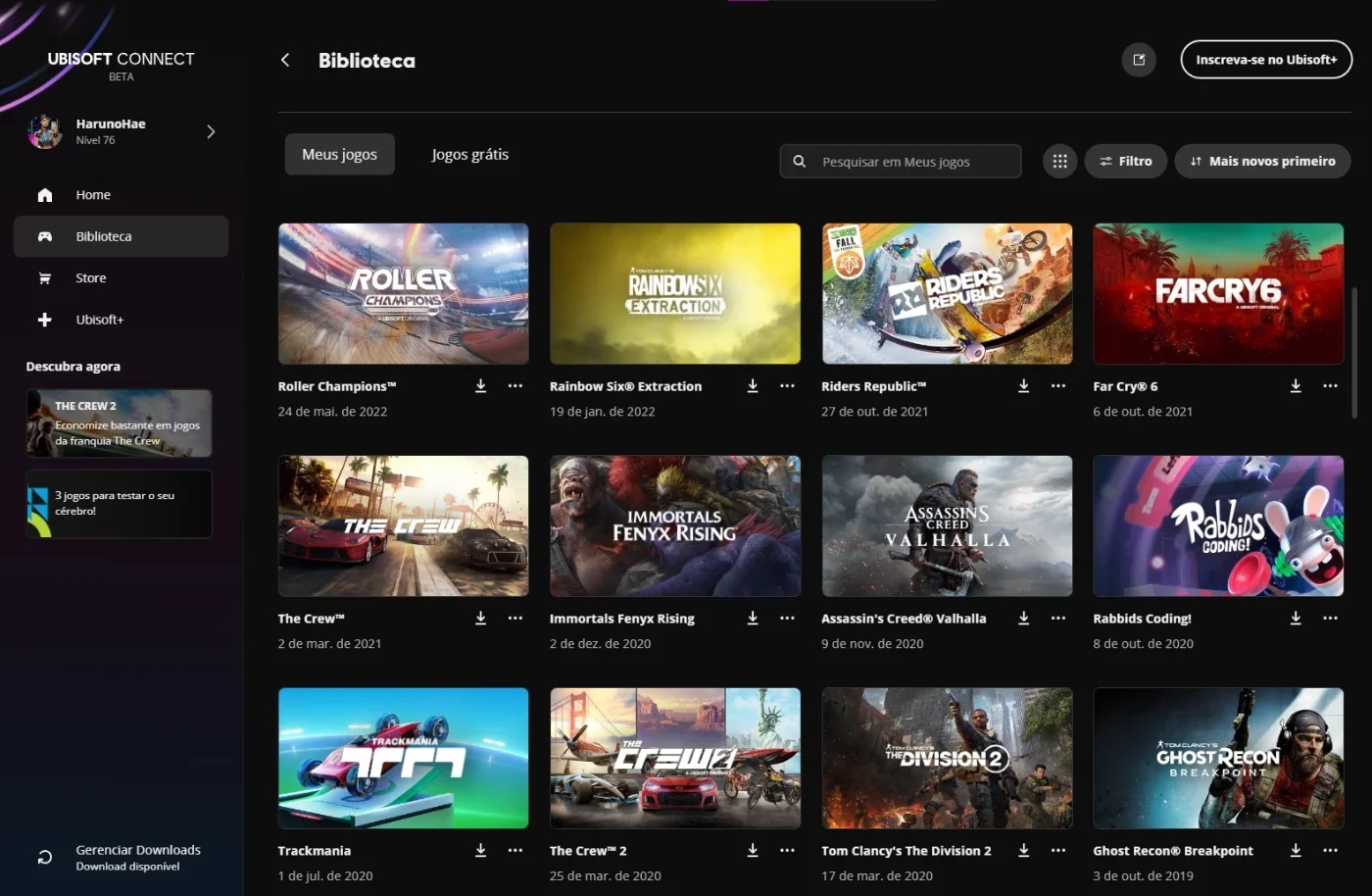Open Store from the sidebar

[122, 278]
